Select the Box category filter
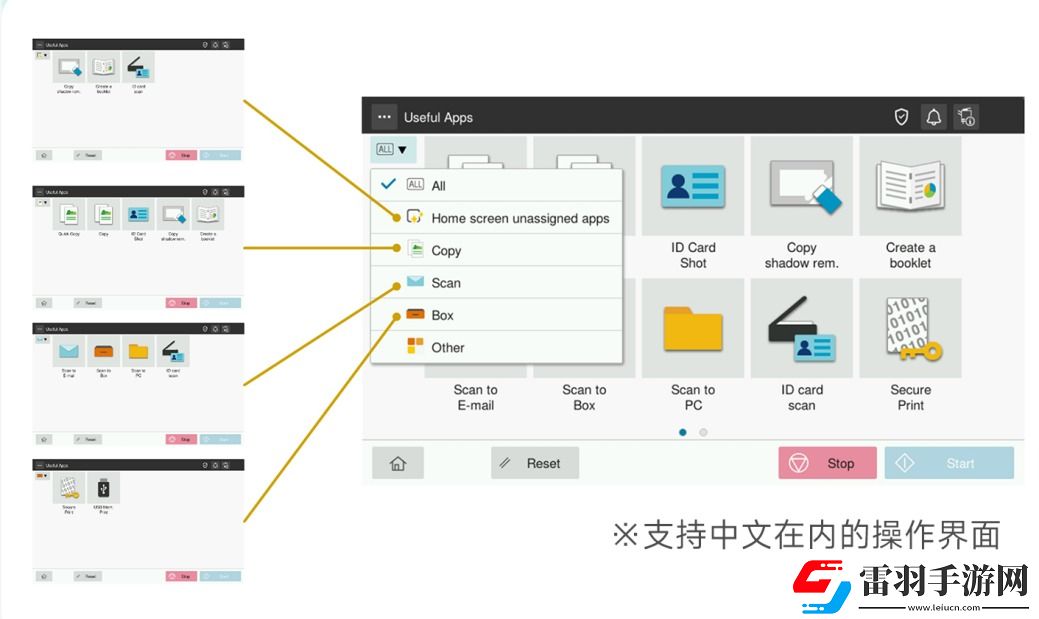Image resolution: width=1039 pixels, height=619 pixels. coord(443,315)
